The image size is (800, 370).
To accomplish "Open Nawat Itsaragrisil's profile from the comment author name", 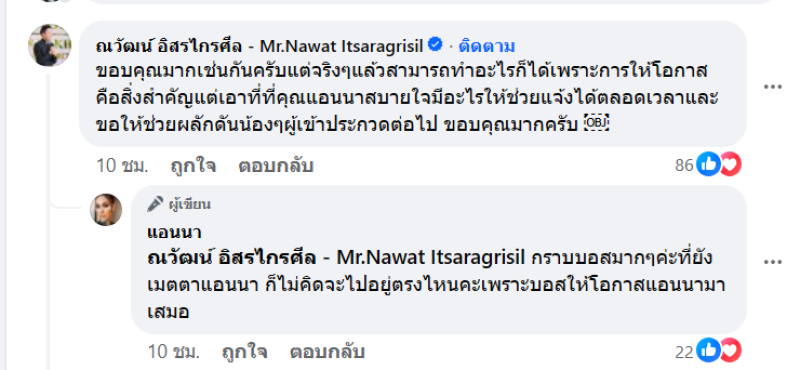I will point(260,46).
